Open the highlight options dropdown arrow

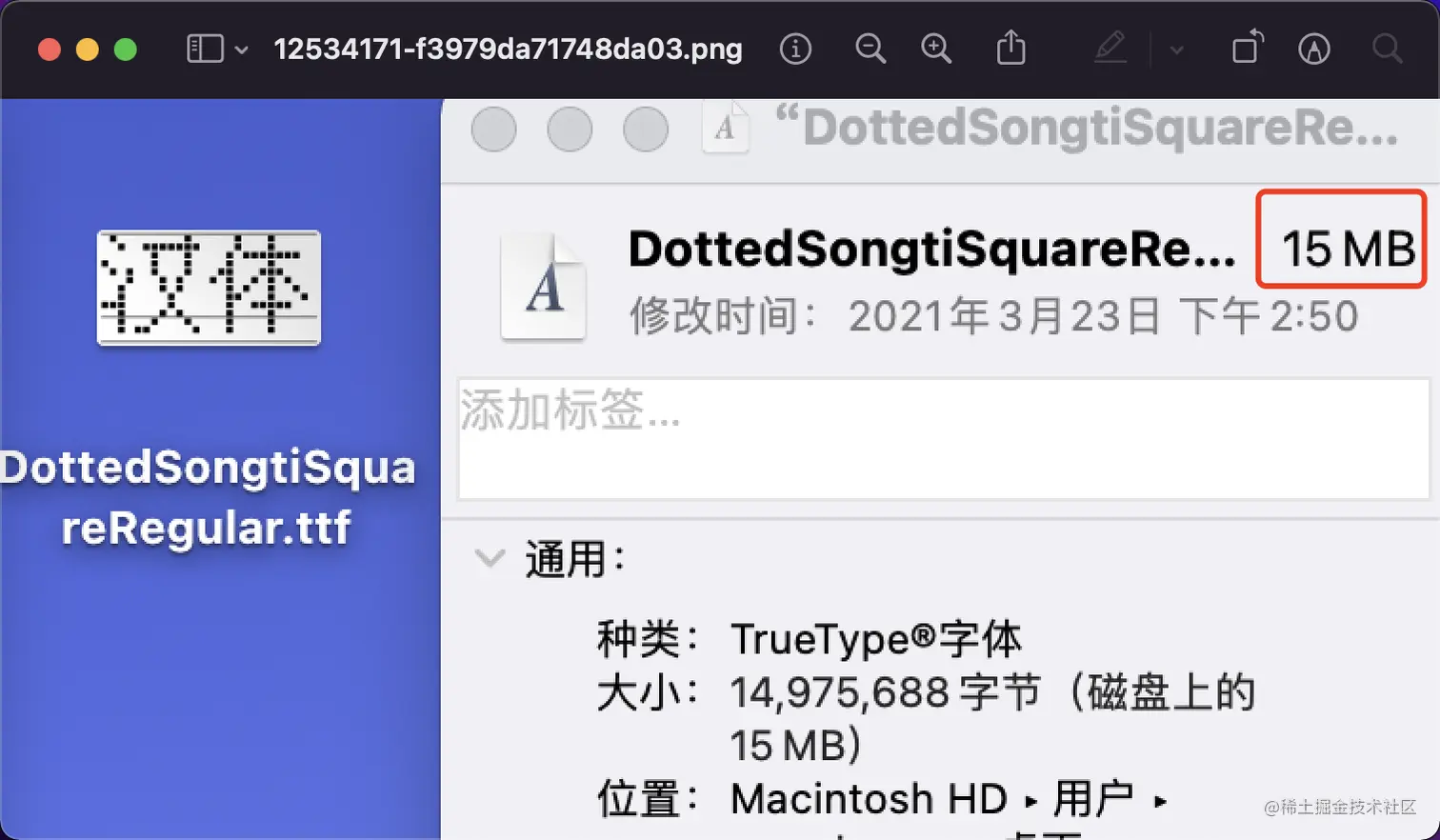point(1177,50)
